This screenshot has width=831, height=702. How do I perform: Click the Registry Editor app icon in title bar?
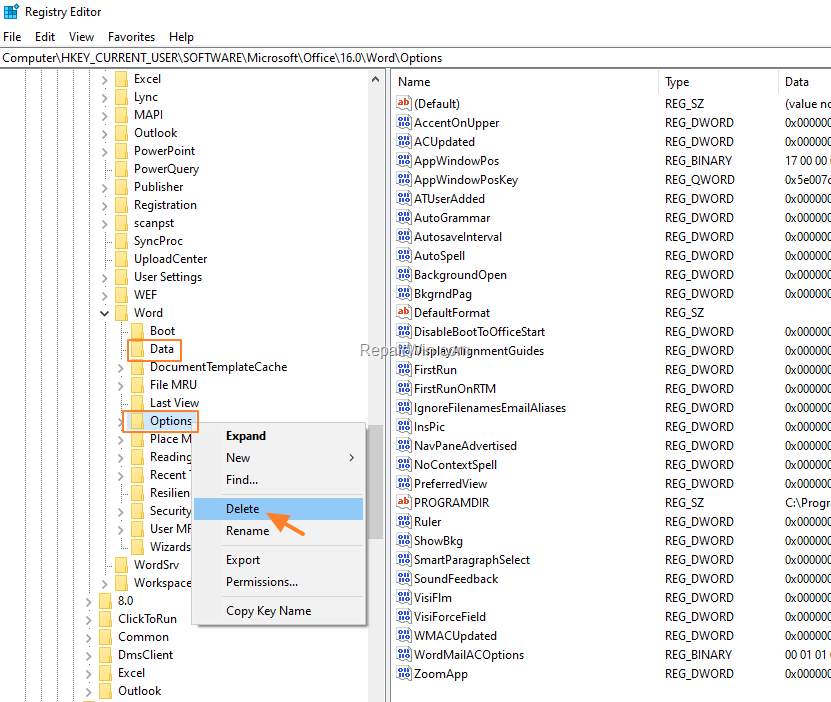point(11,11)
